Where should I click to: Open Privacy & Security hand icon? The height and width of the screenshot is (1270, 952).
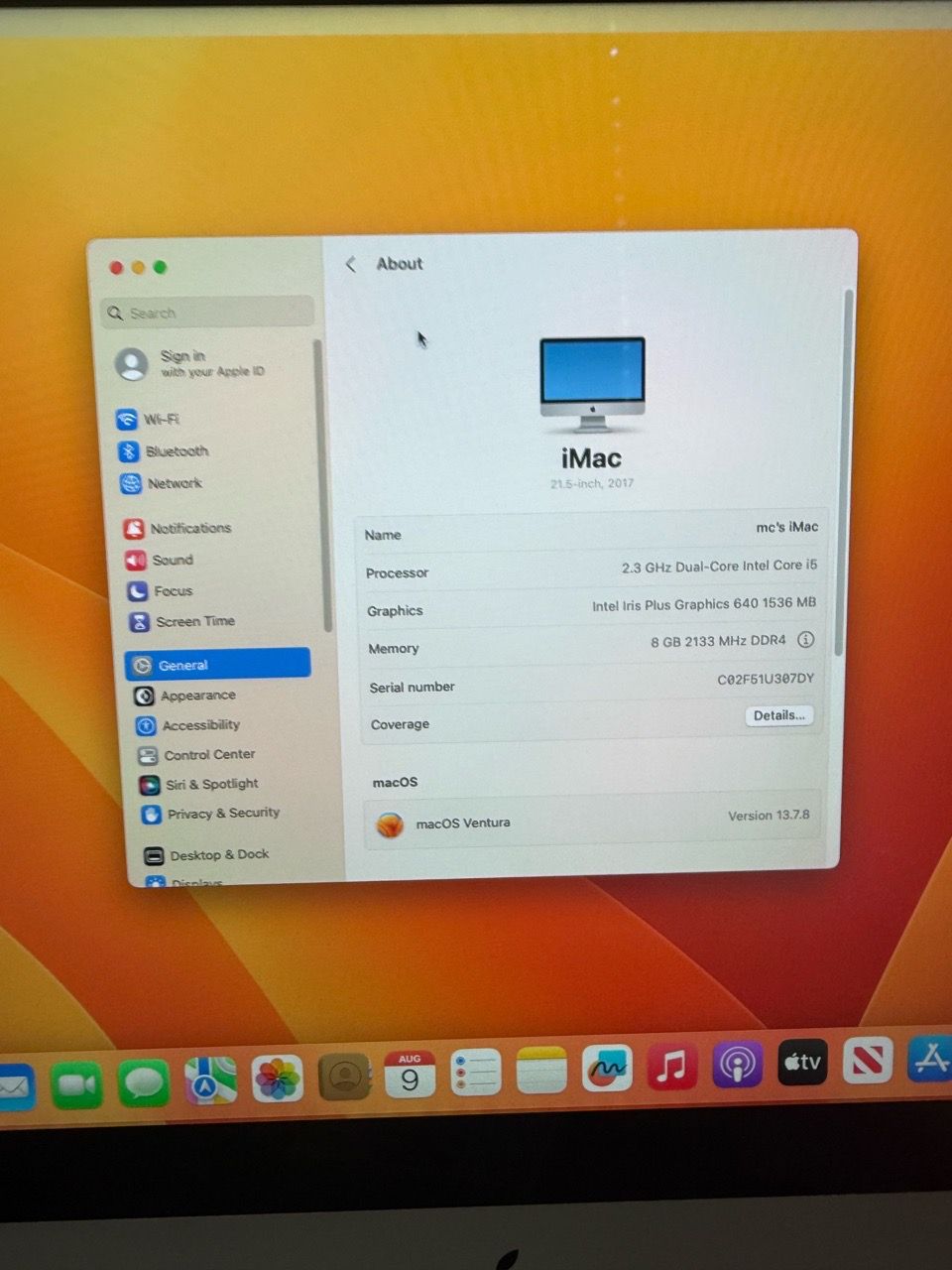point(152,815)
